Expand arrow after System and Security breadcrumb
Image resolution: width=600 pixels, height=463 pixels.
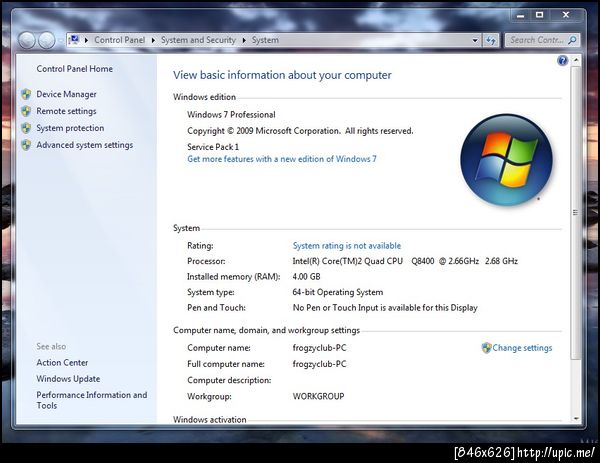[x=244, y=40]
